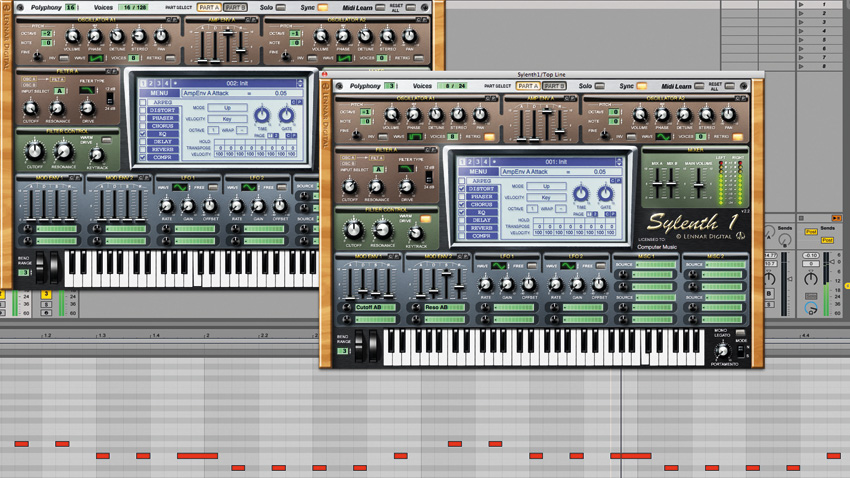Click Filter A Drive knob in front window
850x478 pixels.
406,186
